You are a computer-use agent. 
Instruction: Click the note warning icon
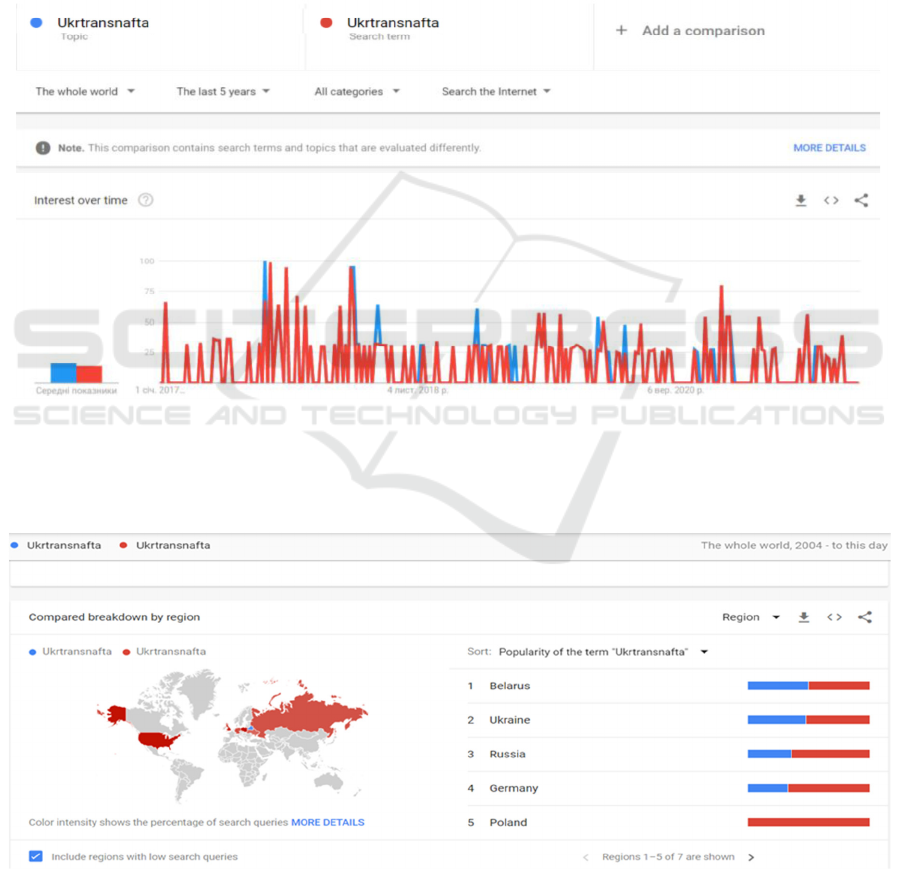click(43, 148)
